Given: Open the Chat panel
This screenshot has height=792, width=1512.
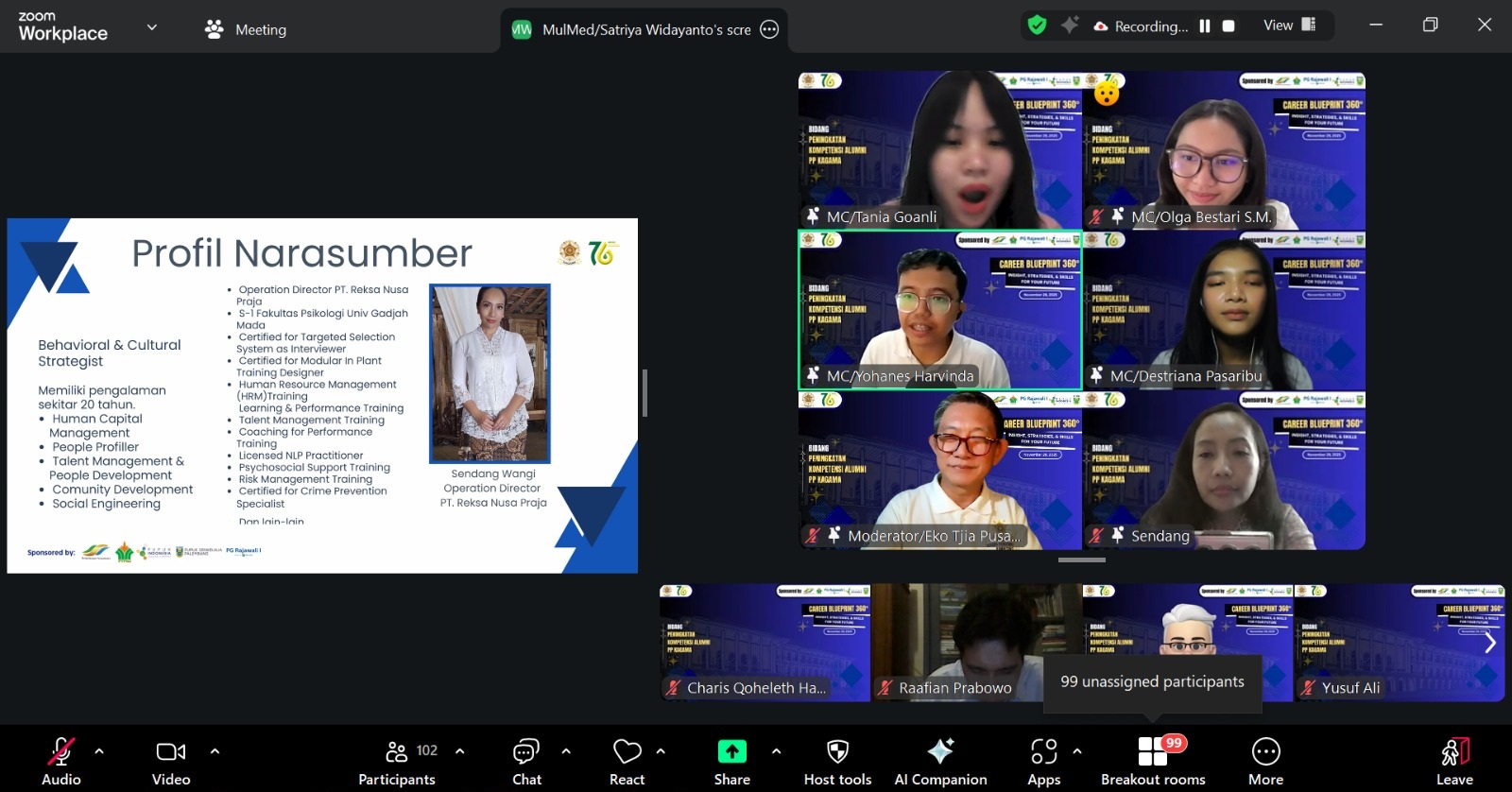Looking at the screenshot, I should tap(526, 759).
